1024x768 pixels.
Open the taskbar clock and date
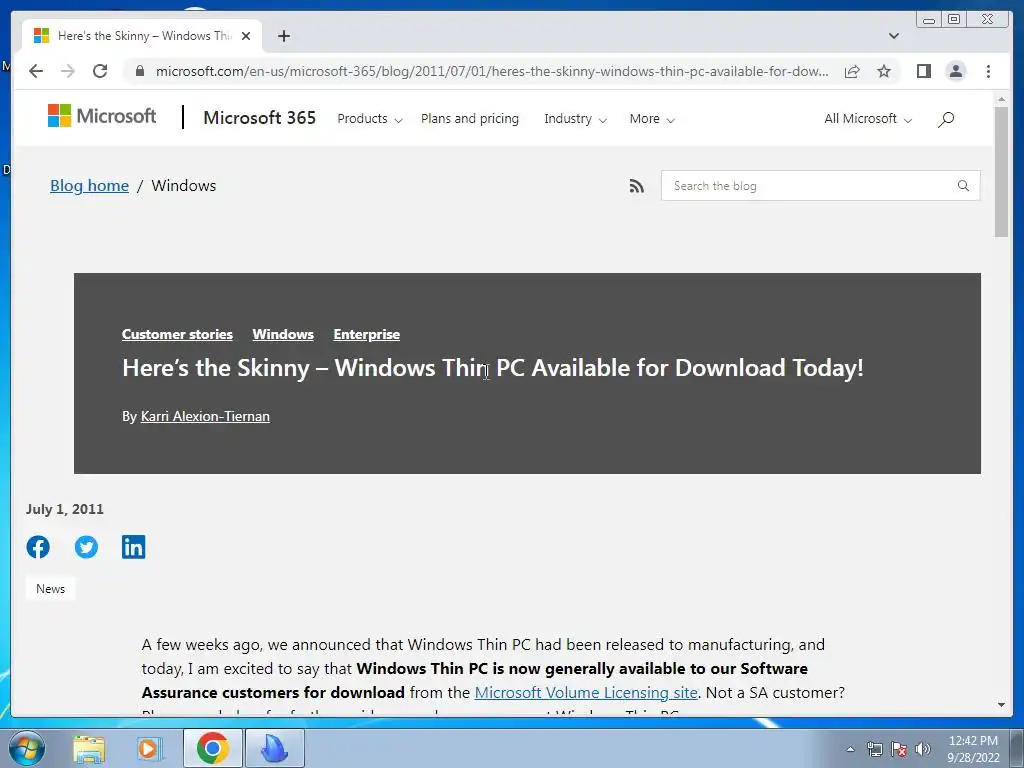973,749
